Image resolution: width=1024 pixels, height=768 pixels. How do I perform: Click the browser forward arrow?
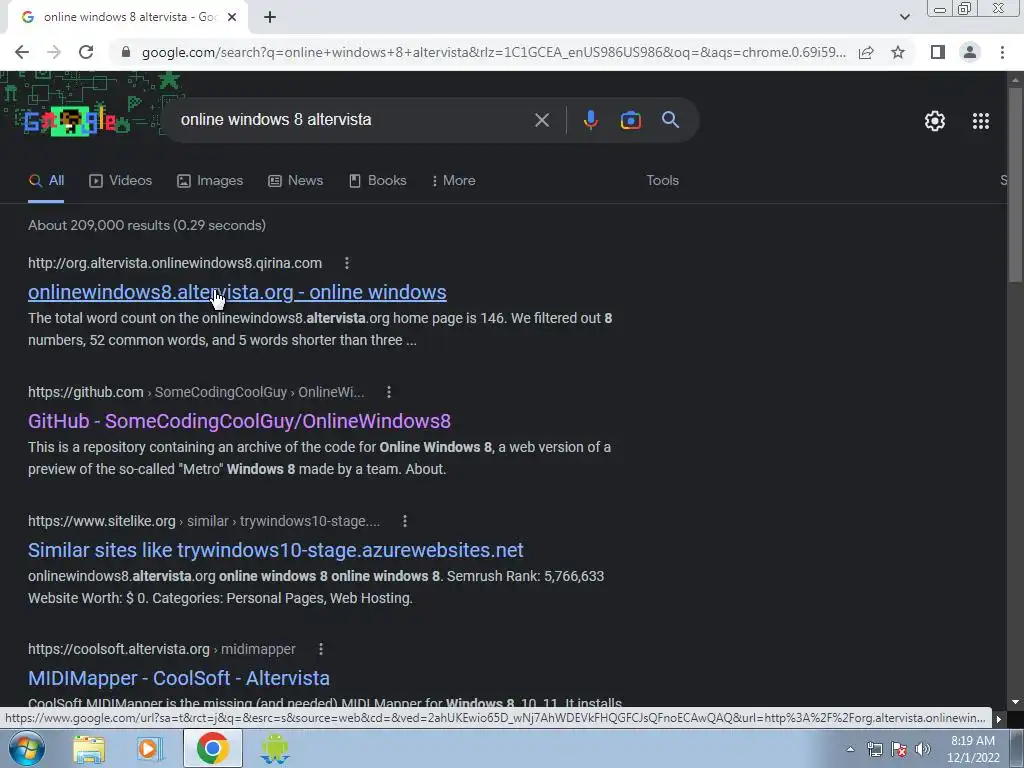click(x=54, y=52)
